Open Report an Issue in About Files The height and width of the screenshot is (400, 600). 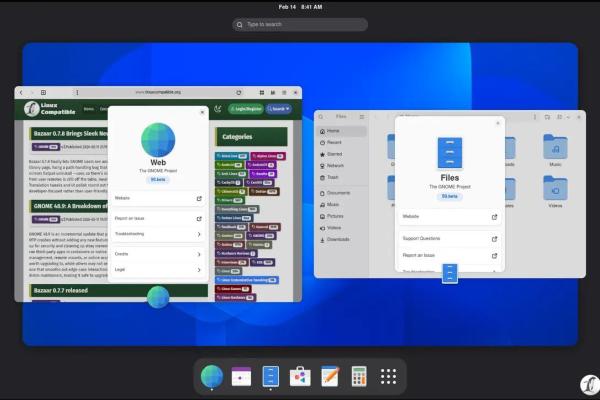(450, 255)
